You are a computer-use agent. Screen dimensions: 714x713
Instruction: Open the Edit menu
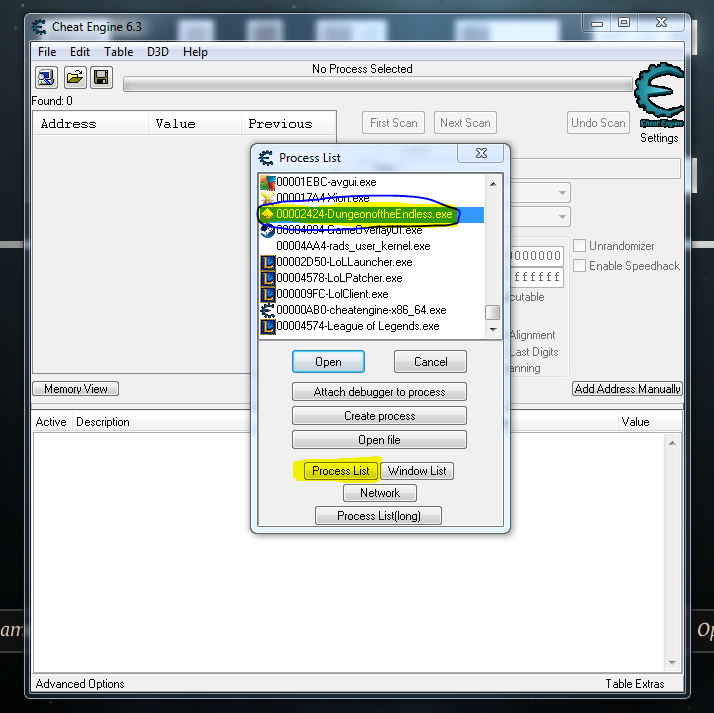80,52
